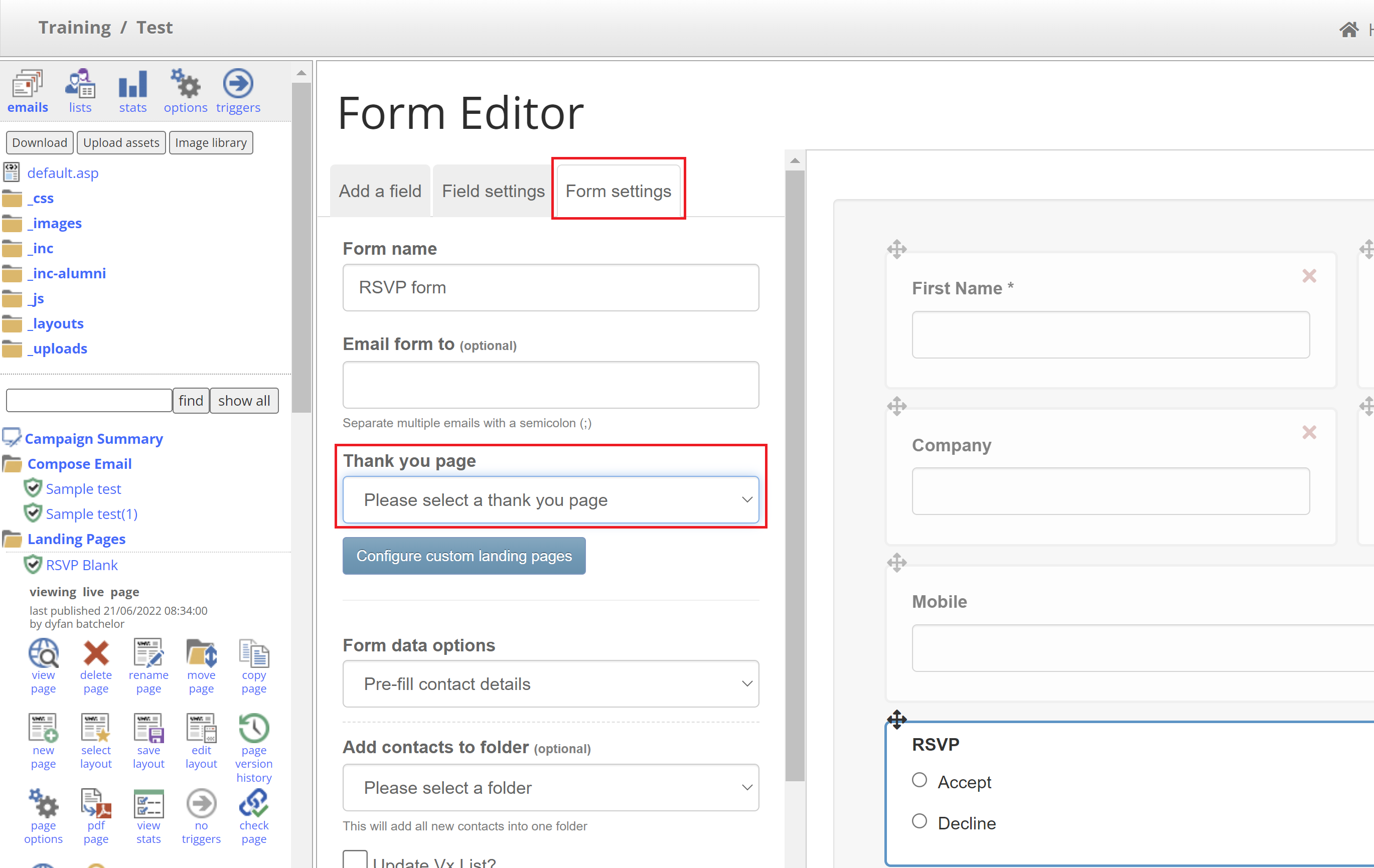Click the Form name input field
Viewport: 1374px width, 868px height.
pyautogui.click(x=551, y=287)
